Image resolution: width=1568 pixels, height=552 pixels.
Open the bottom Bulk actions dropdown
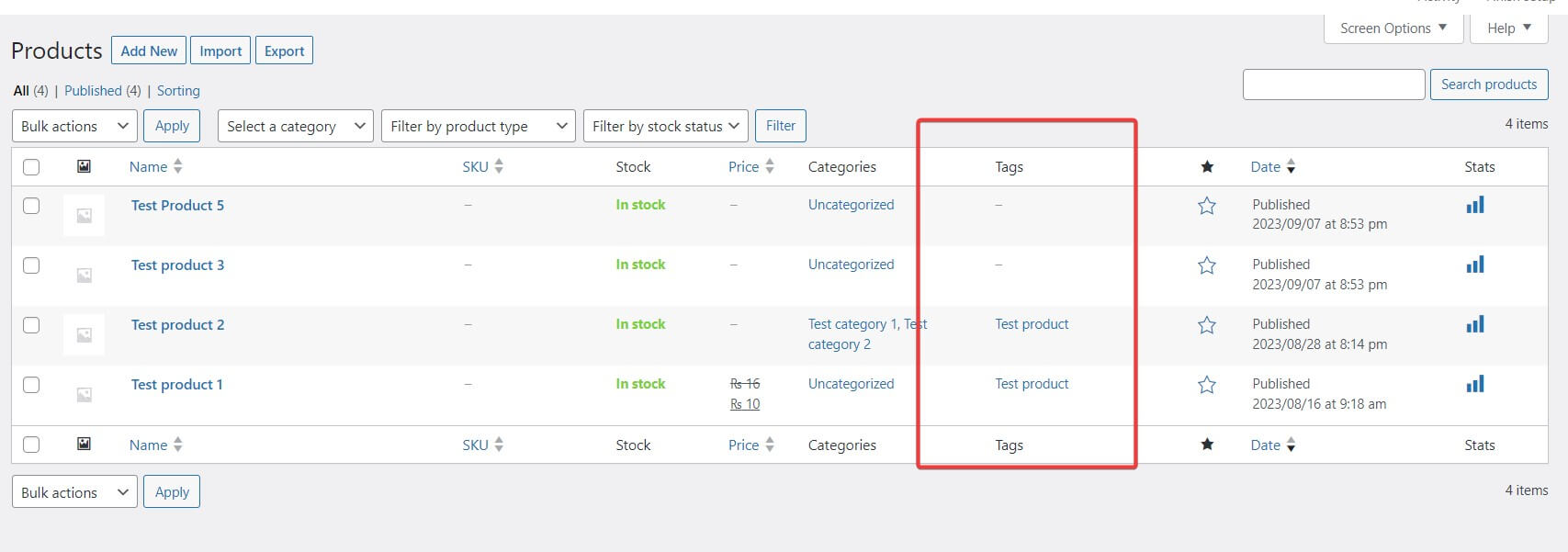(x=74, y=492)
